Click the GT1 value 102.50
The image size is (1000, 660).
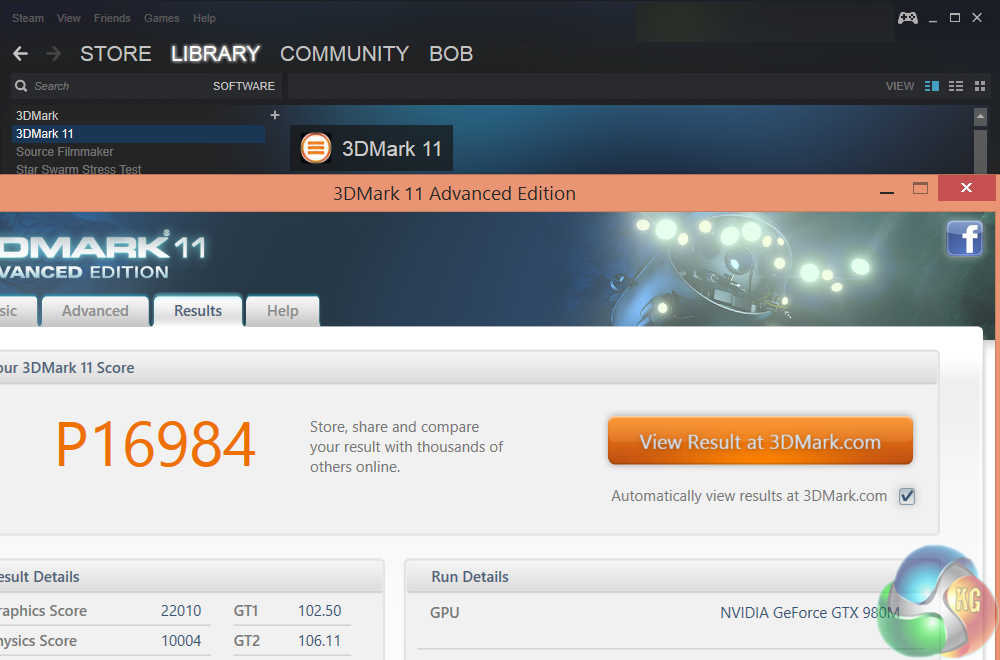[x=320, y=611]
